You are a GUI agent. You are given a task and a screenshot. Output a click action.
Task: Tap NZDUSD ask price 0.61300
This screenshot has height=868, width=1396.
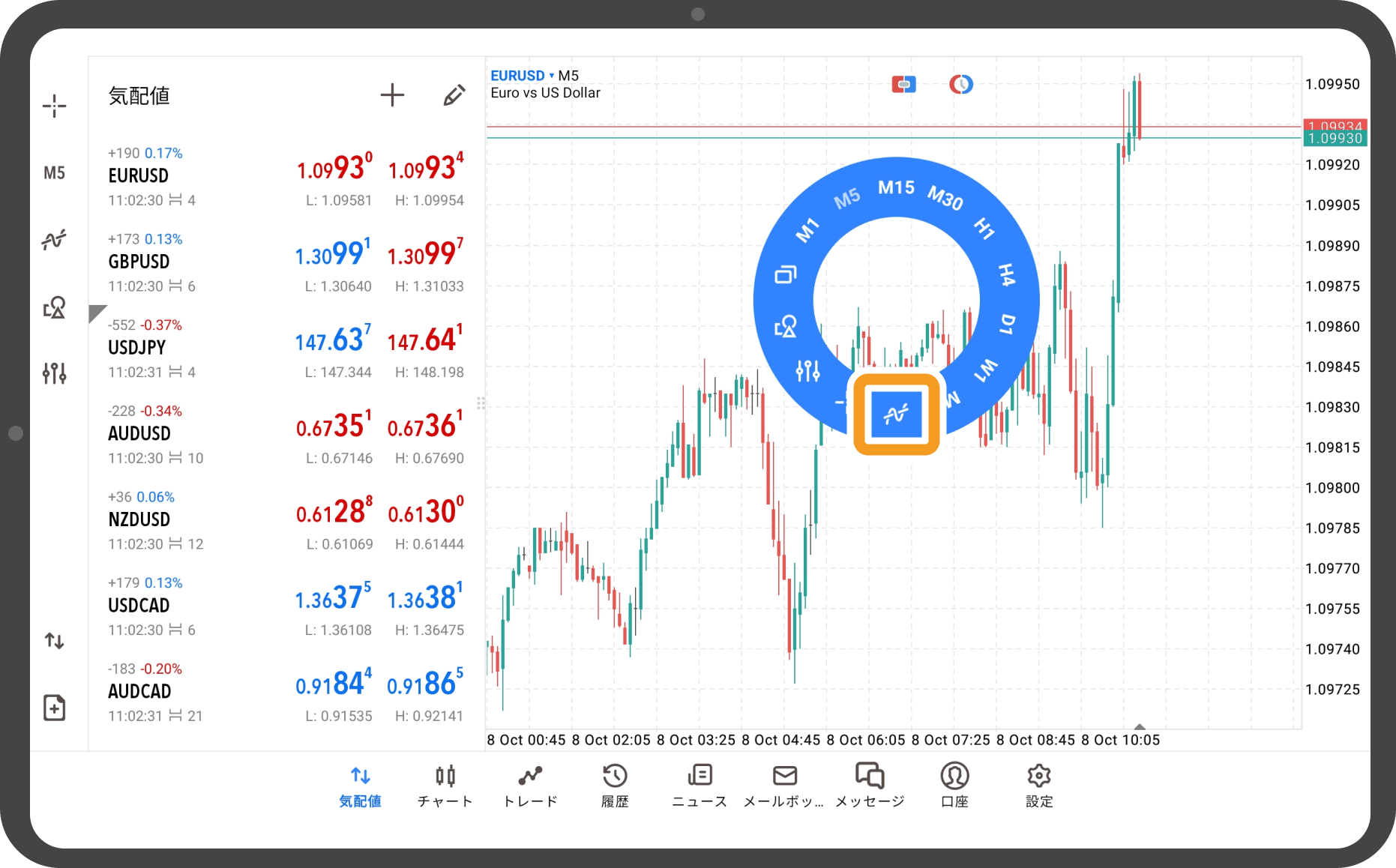[x=426, y=511]
